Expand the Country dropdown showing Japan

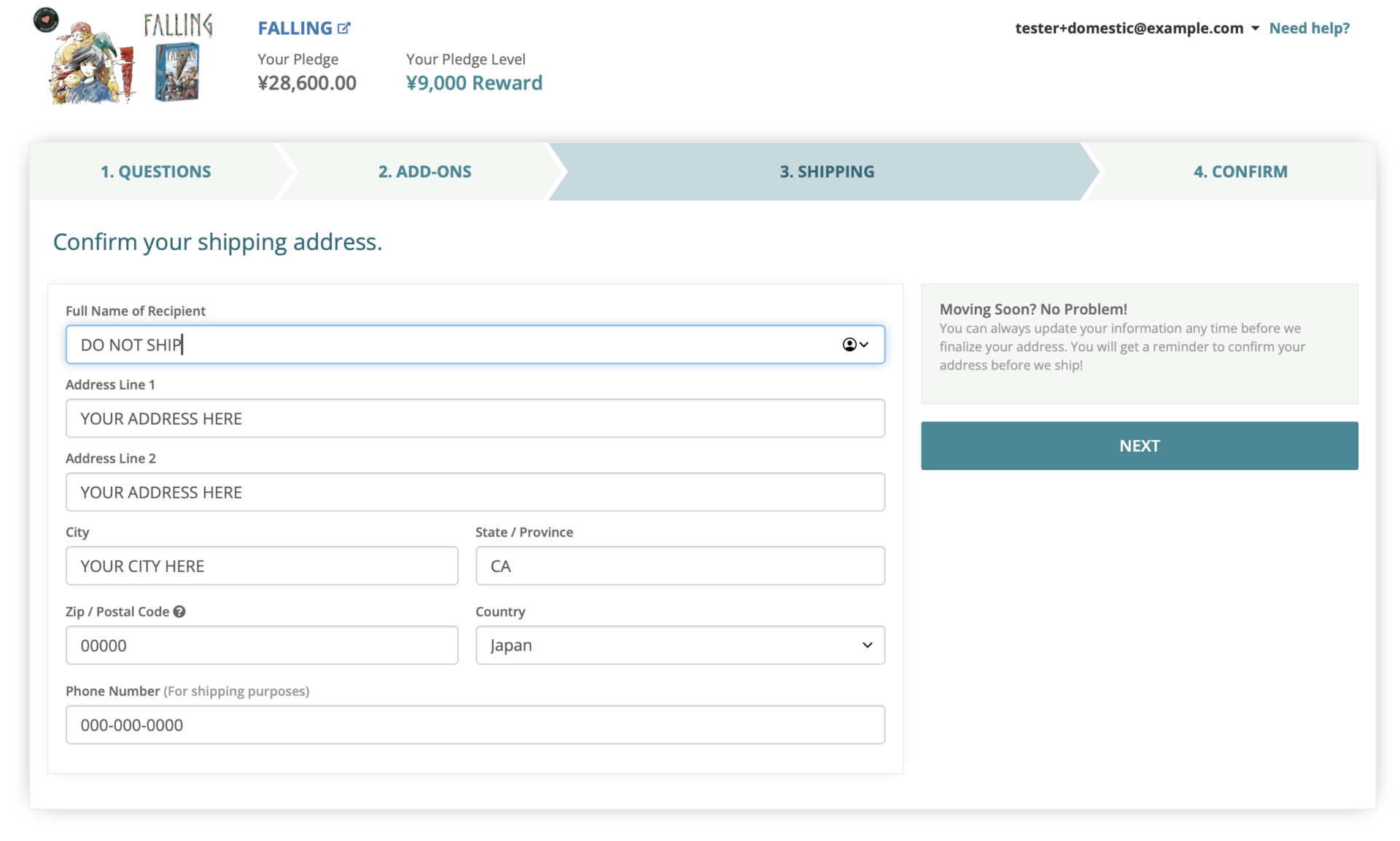click(680, 645)
